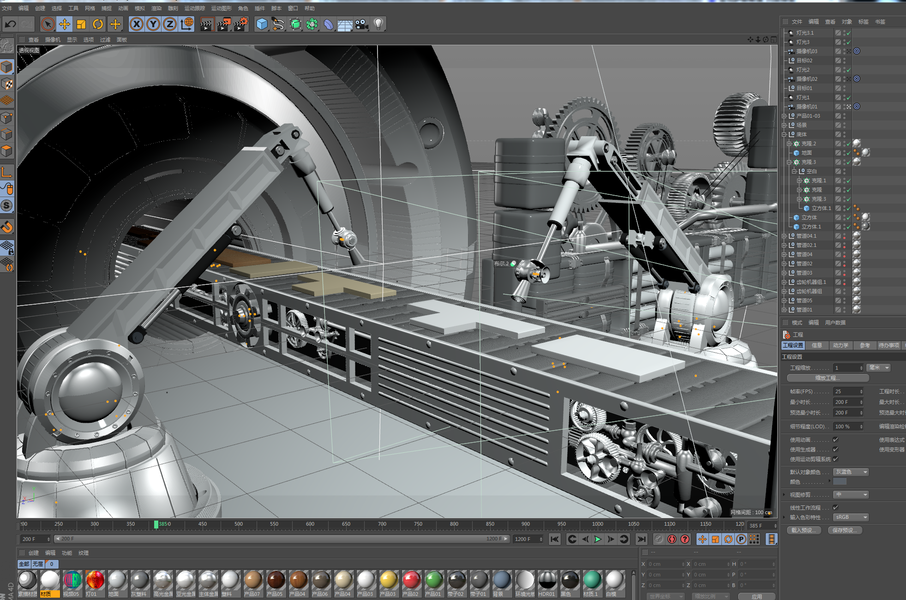The height and width of the screenshot is (600, 906).
Task: Click the cube primitive object icon
Action: coord(262,23)
